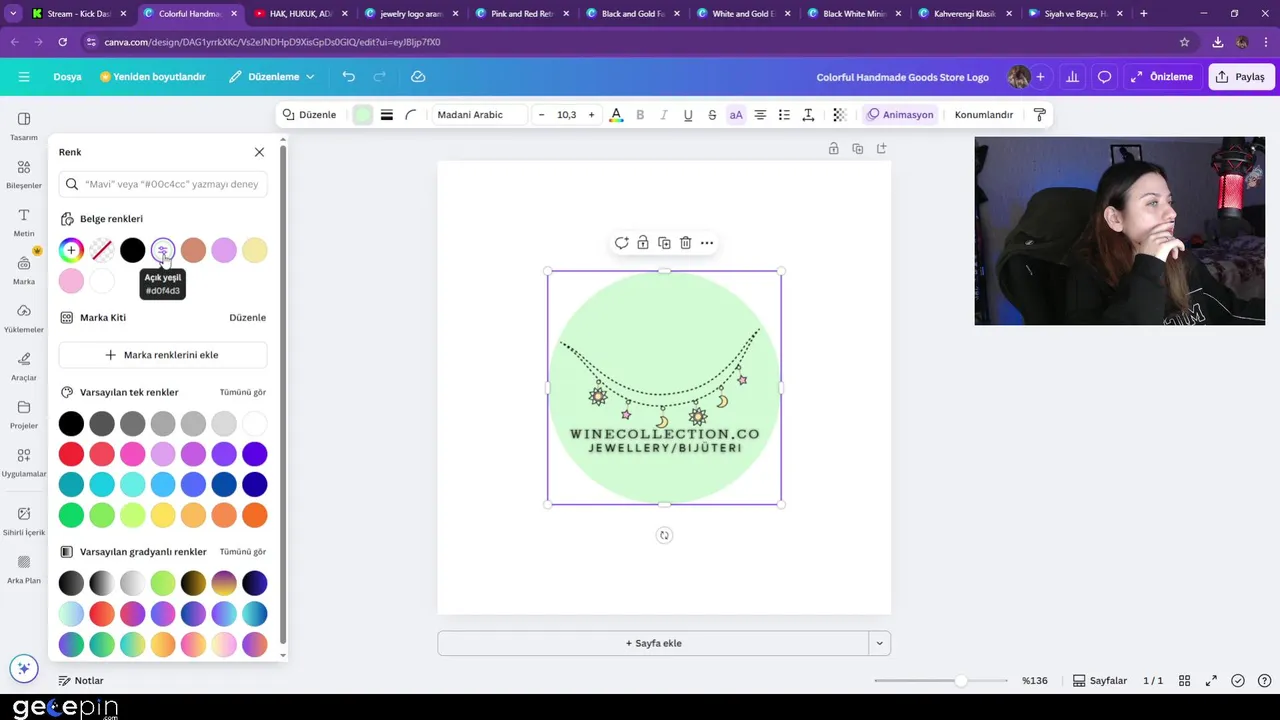Click the zoom slider in bottom bar
Viewport: 1280px width, 720px height.
[x=941, y=681]
